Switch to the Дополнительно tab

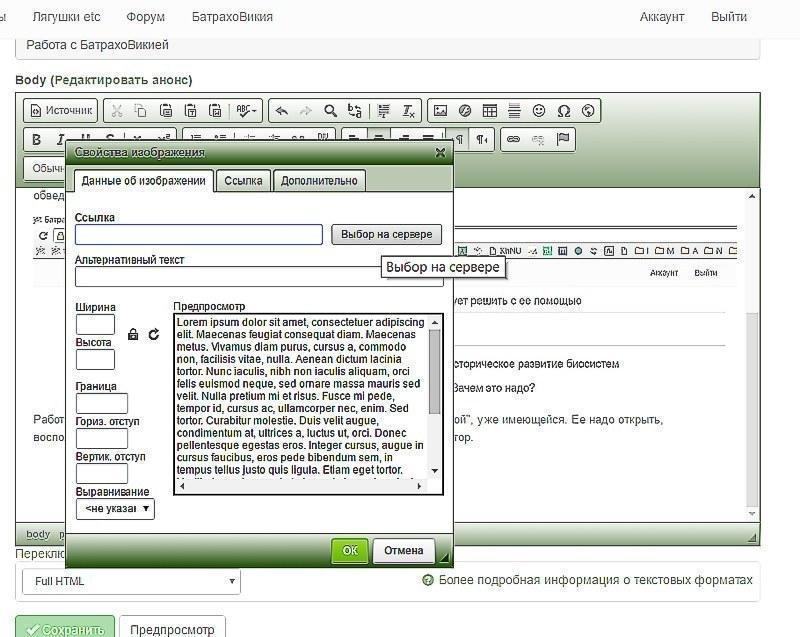tap(319, 181)
